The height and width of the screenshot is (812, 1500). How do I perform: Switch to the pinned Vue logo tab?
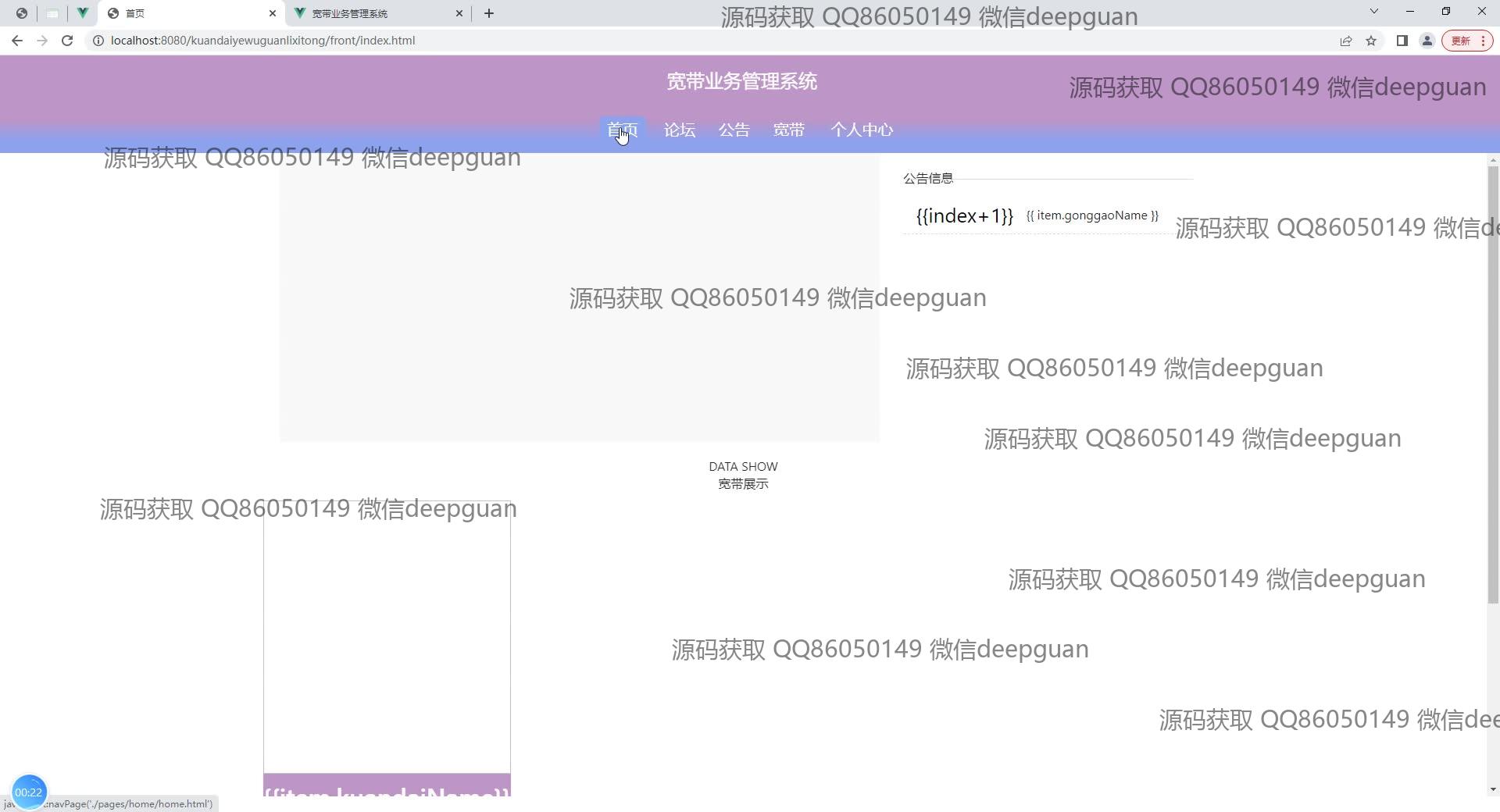[x=82, y=13]
